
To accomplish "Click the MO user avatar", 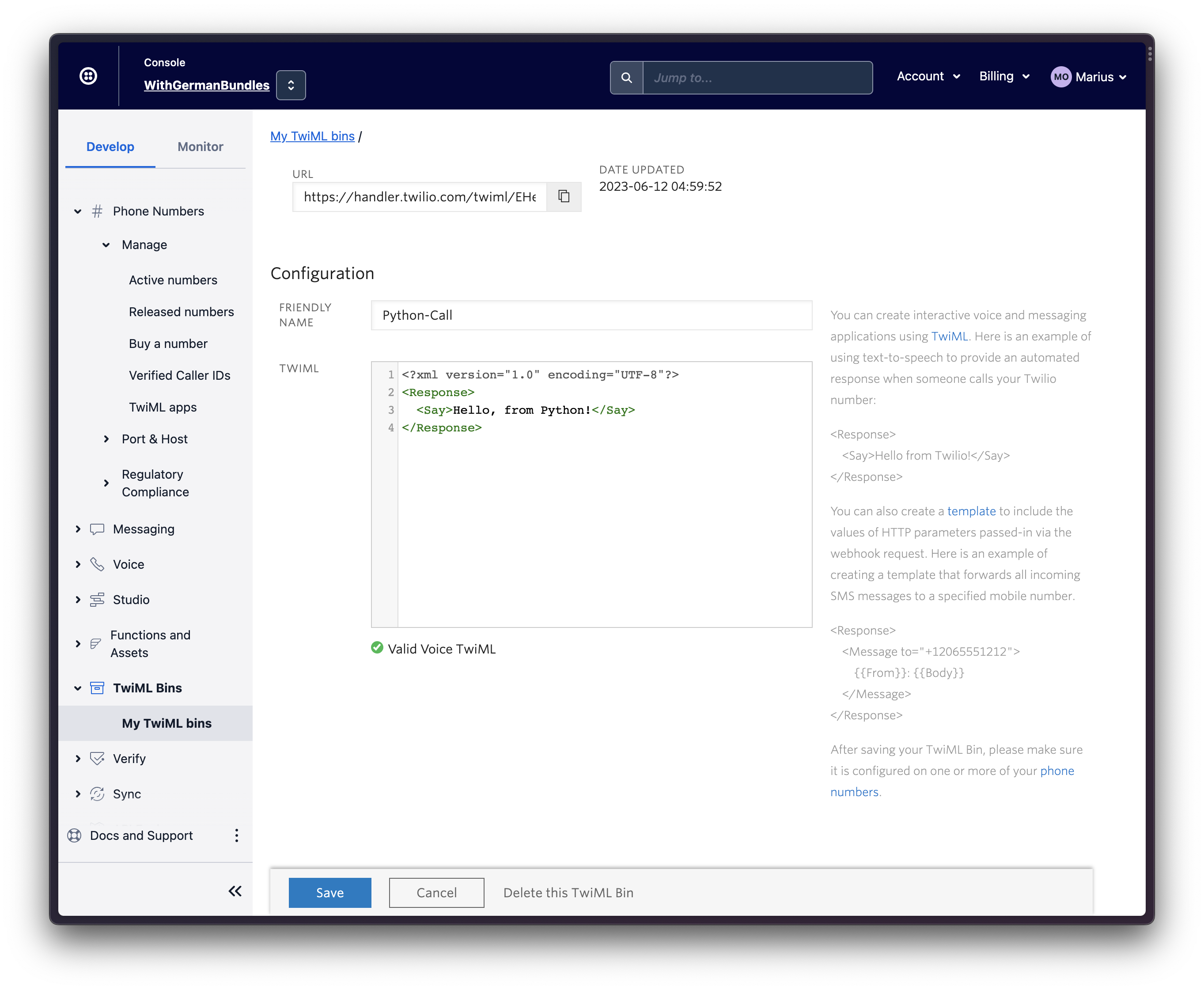I will pos(1061,77).
